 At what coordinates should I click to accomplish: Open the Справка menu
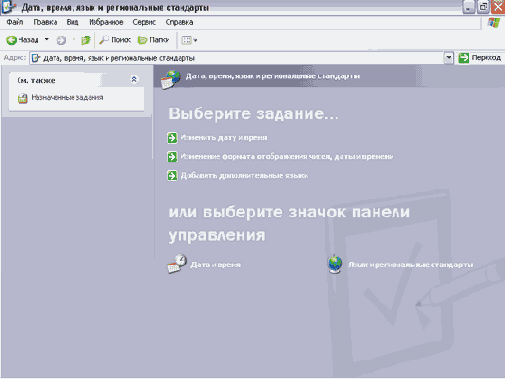click(x=179, y=22)
